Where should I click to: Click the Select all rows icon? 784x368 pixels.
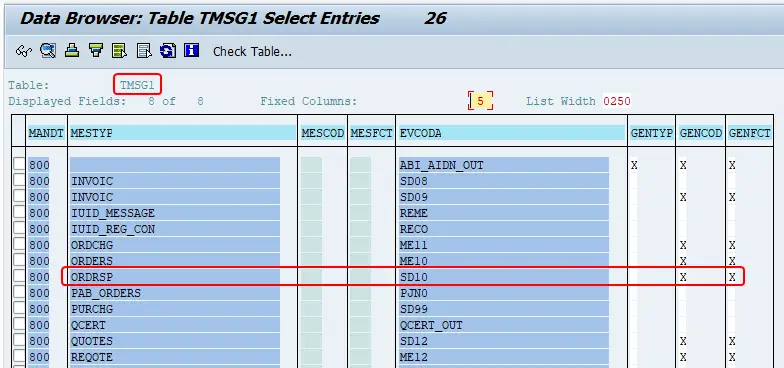coord(120,51)
